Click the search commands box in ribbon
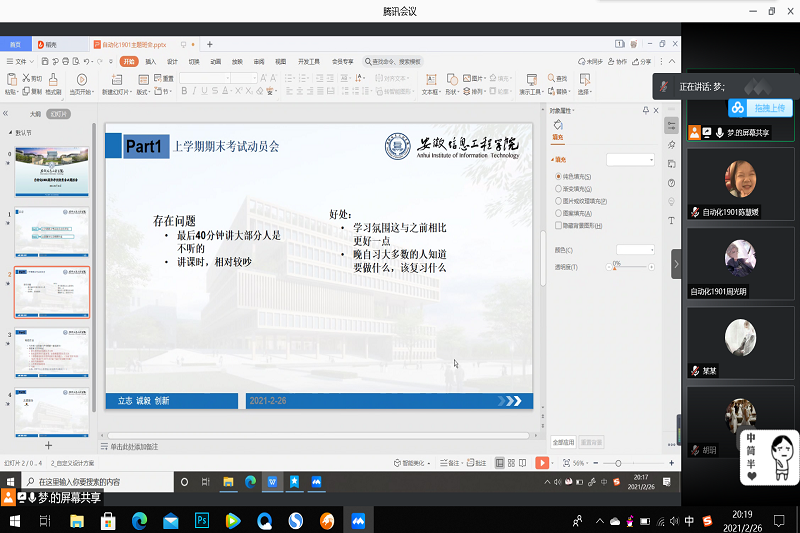This screenshot has width=800, height=533. click(x=393, y=62)
